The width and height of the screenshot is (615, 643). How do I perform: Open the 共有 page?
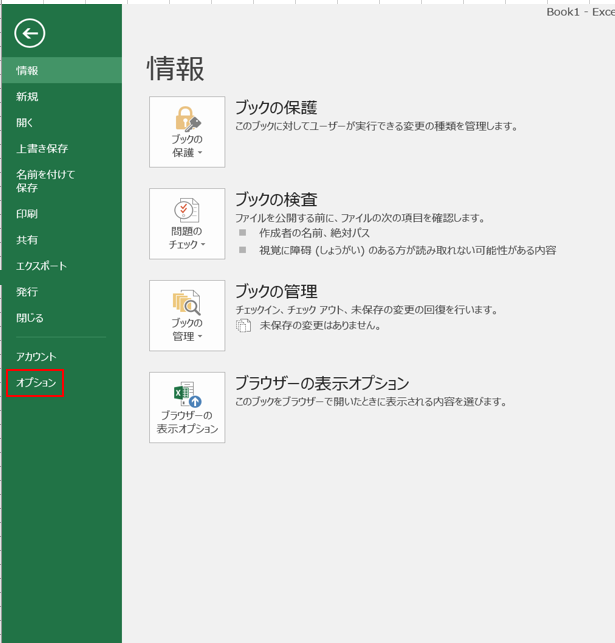[x=62, y=240]
